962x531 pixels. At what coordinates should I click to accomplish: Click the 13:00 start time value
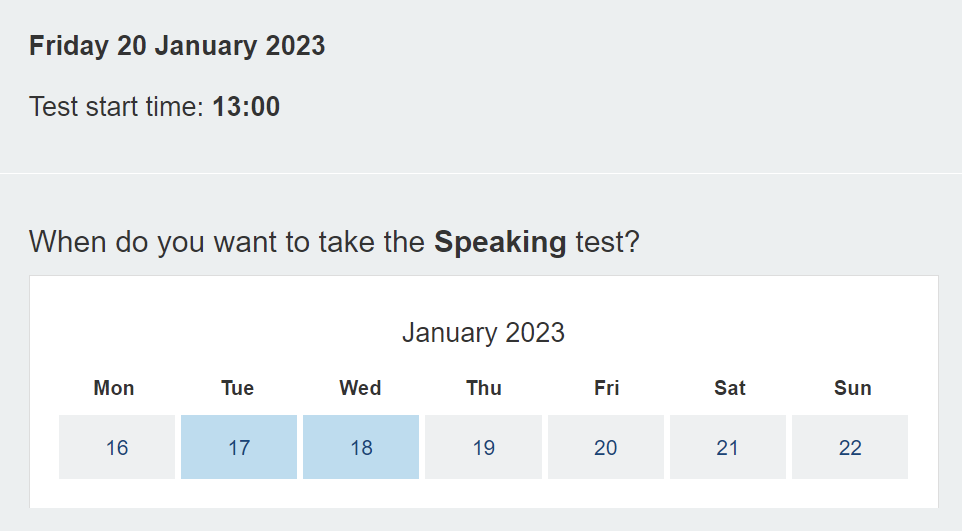[246, 107]
